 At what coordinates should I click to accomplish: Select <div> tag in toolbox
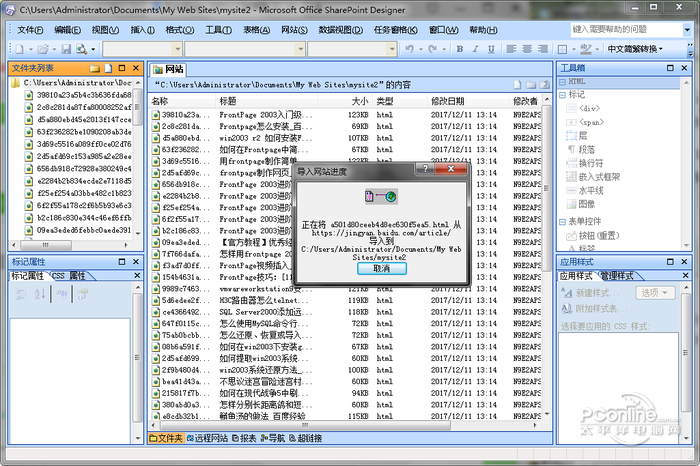coord(589,108)
